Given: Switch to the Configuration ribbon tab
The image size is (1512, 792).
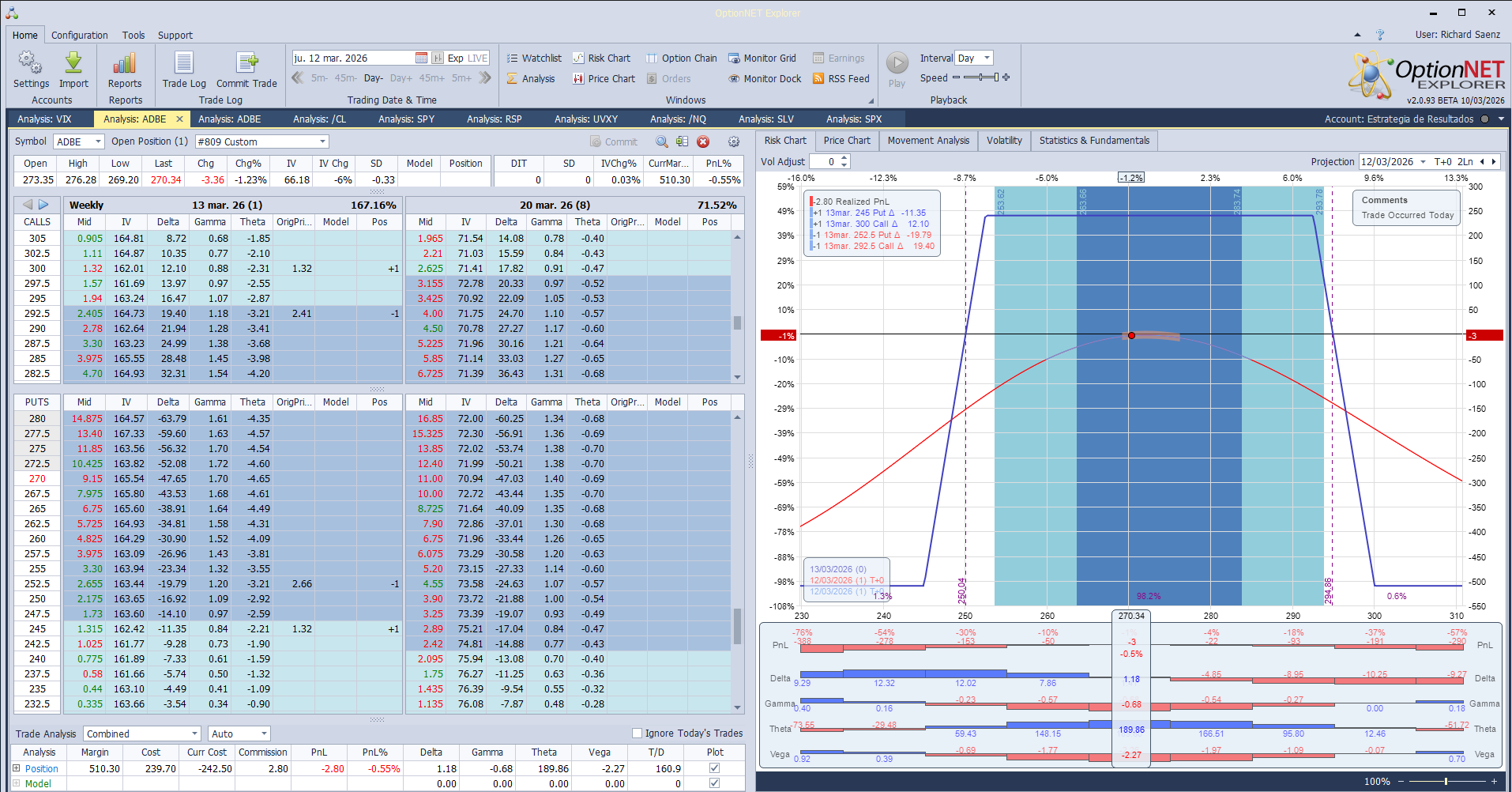Looking at the screenshot, I should [79, 35].
